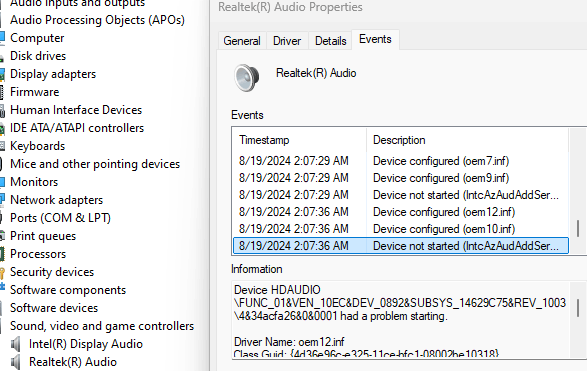Image resolution: width=587 pixels, height=371 pixels.
Task: Click the Information box scrollbar thumb
Action: click(578, 307)
